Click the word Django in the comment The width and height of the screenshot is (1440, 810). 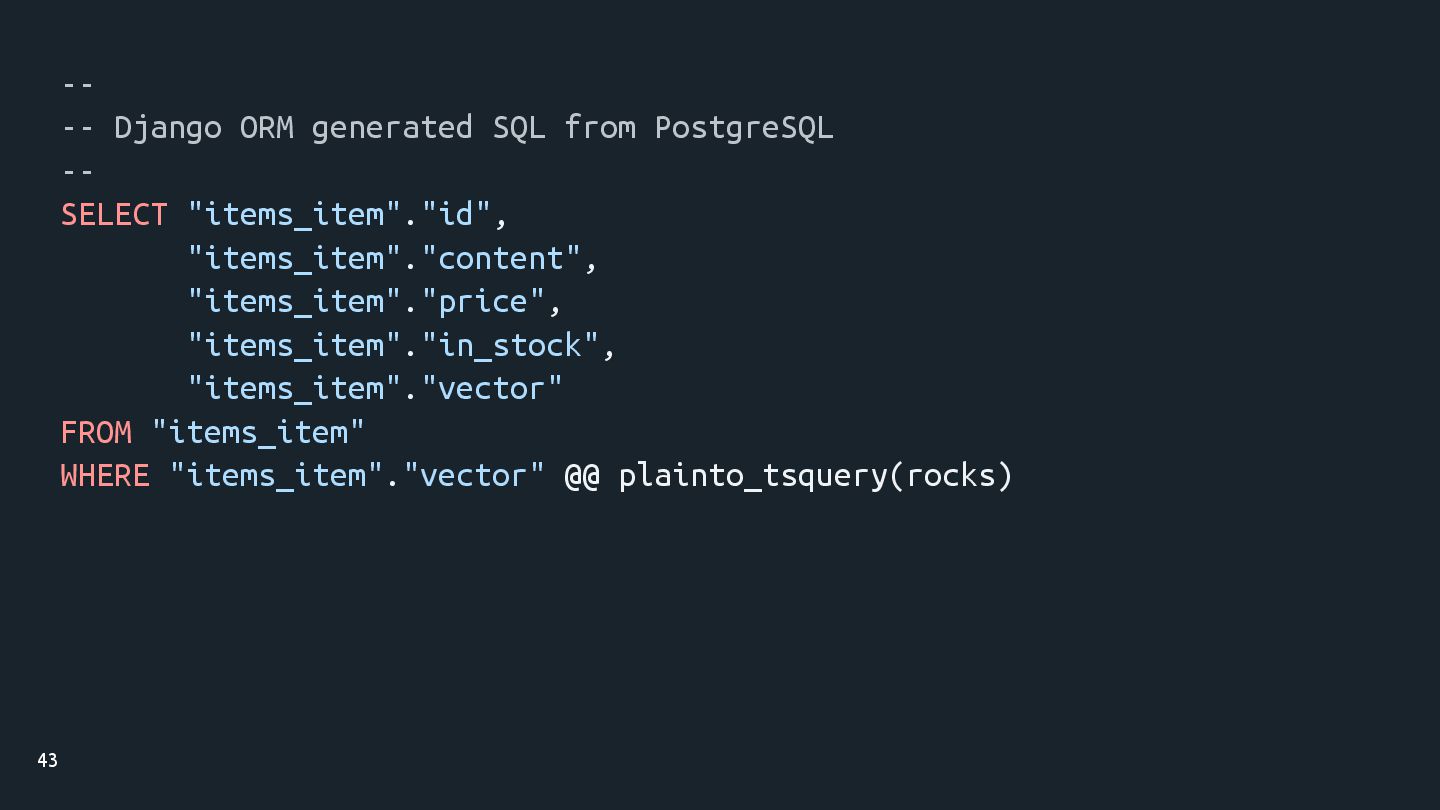[x=168, y=128]
